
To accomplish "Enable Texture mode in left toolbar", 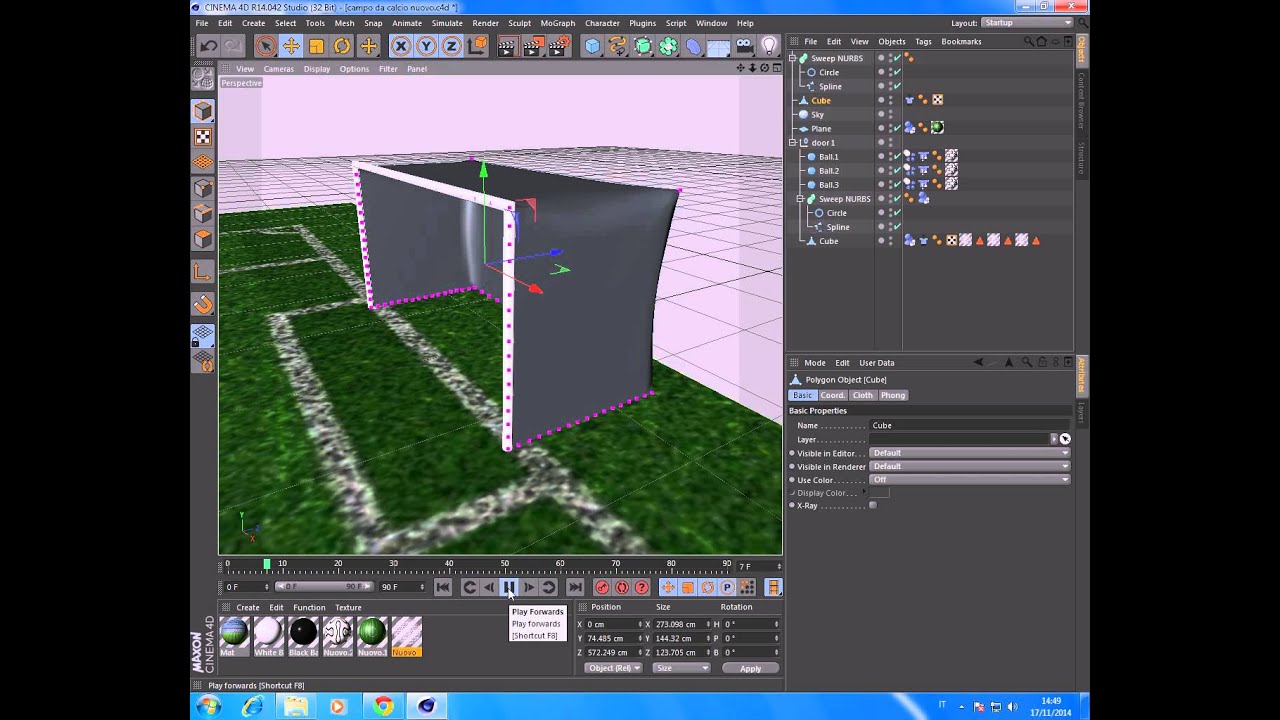I will (x=203, y=137).
